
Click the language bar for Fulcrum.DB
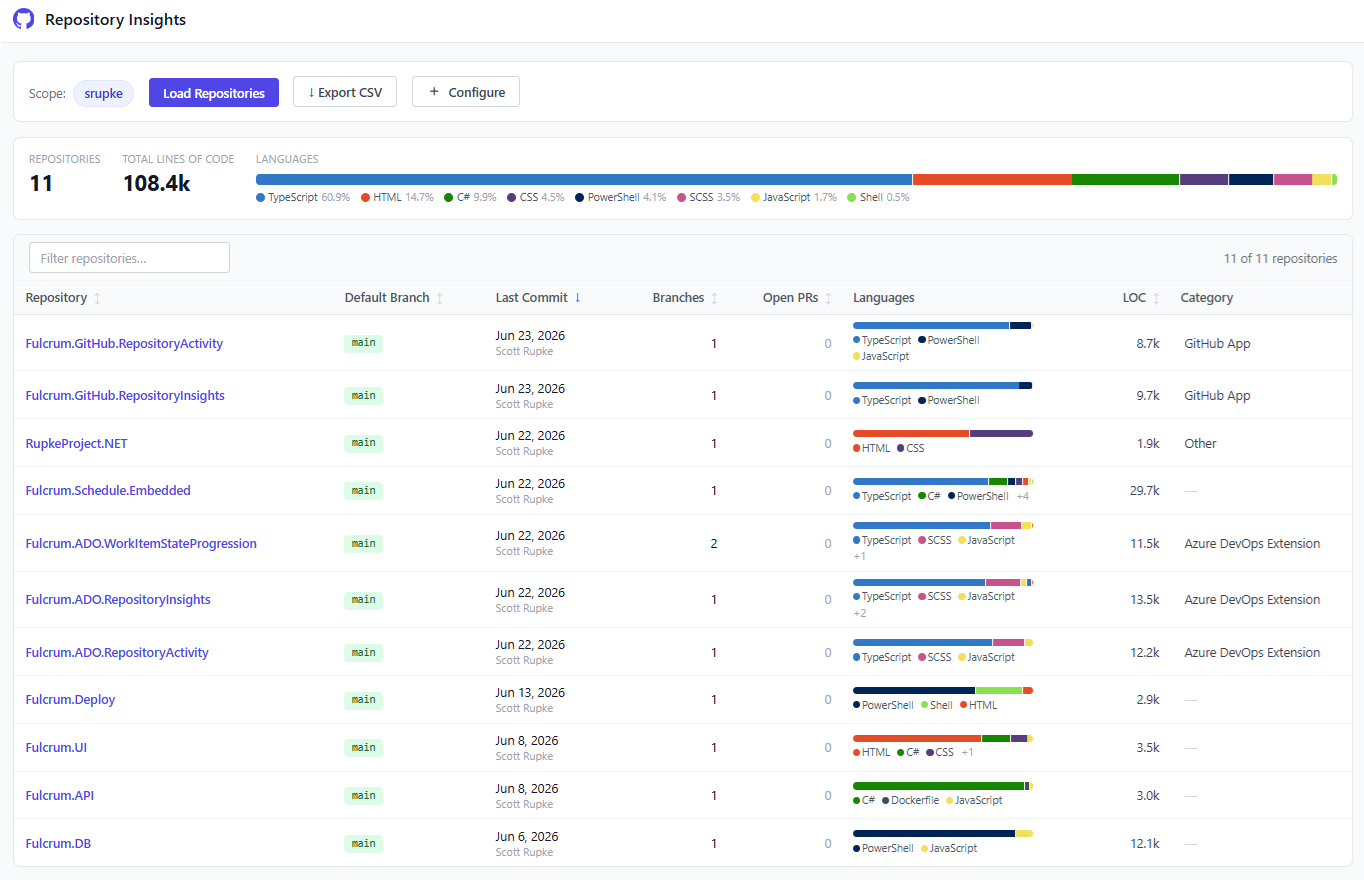pyautogui.click(x=943, y=833)
